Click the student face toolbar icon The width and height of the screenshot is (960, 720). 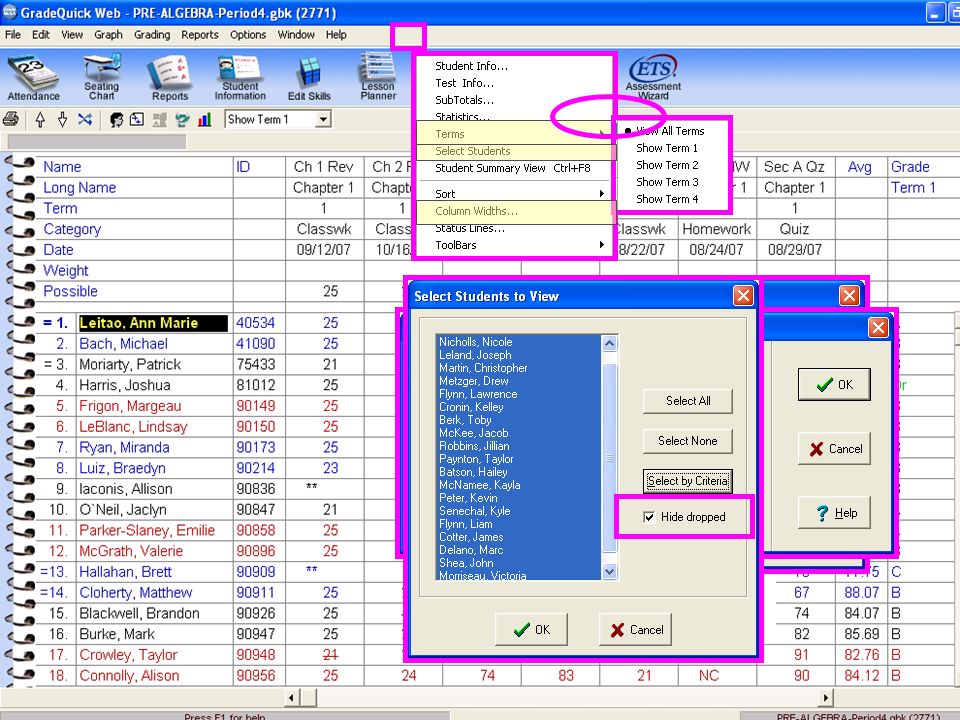116,119
